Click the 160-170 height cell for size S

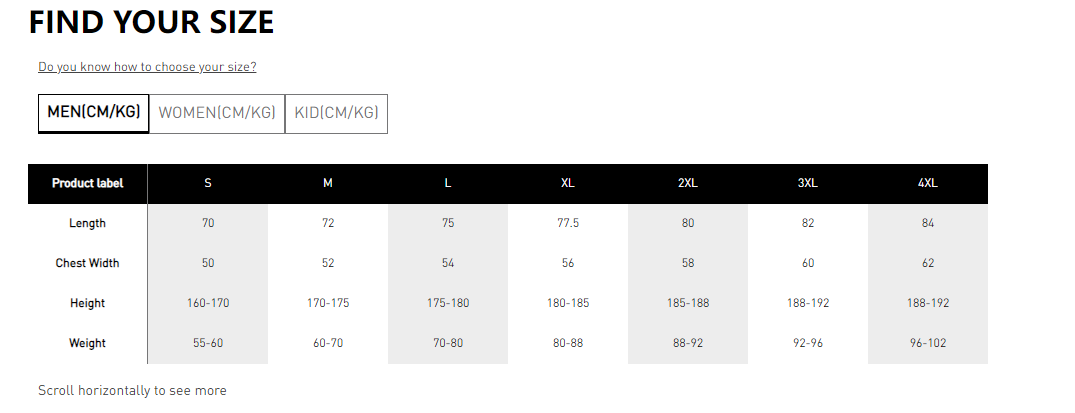[x=208, y=303]
